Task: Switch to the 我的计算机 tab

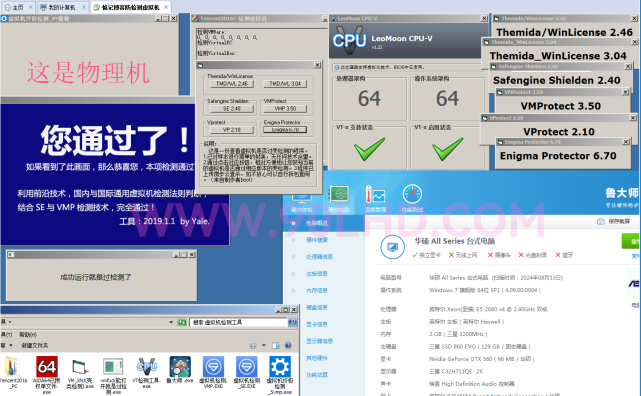Action: (x=63, y=7)
